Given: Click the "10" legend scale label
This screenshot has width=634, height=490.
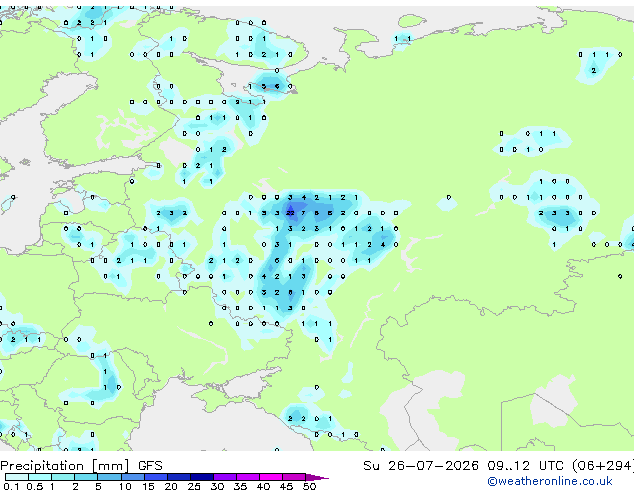Looking at the screenshot, I should pos(125,486).
